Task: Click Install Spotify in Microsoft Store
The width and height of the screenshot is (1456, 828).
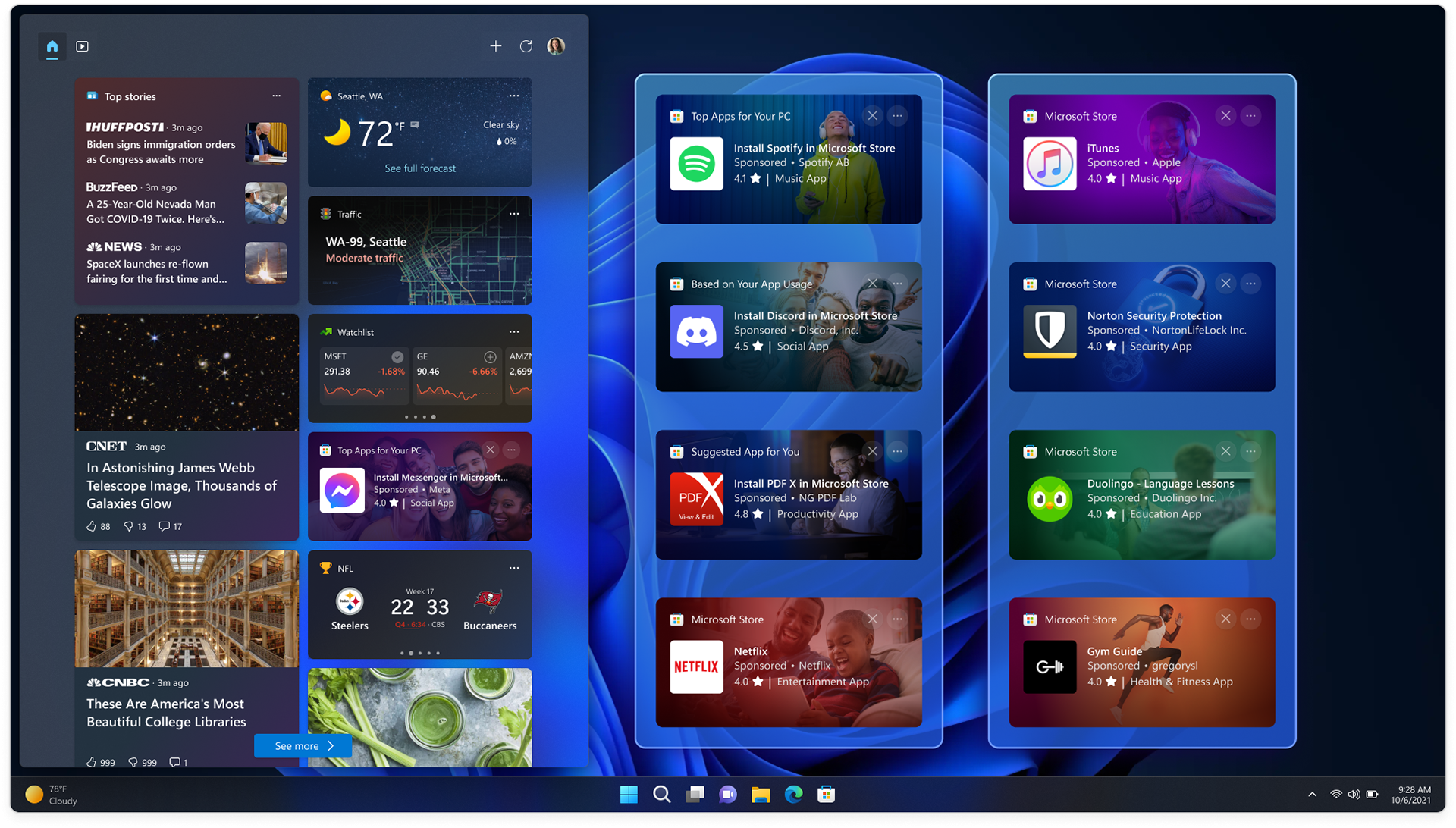Action: [814, 148]
